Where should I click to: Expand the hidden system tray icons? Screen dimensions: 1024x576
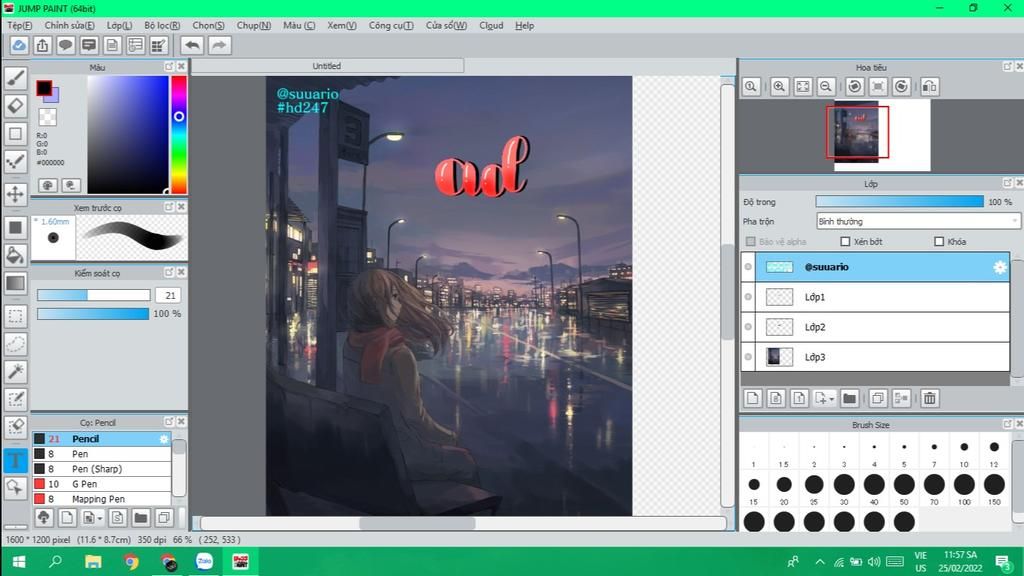click(820, 562)
